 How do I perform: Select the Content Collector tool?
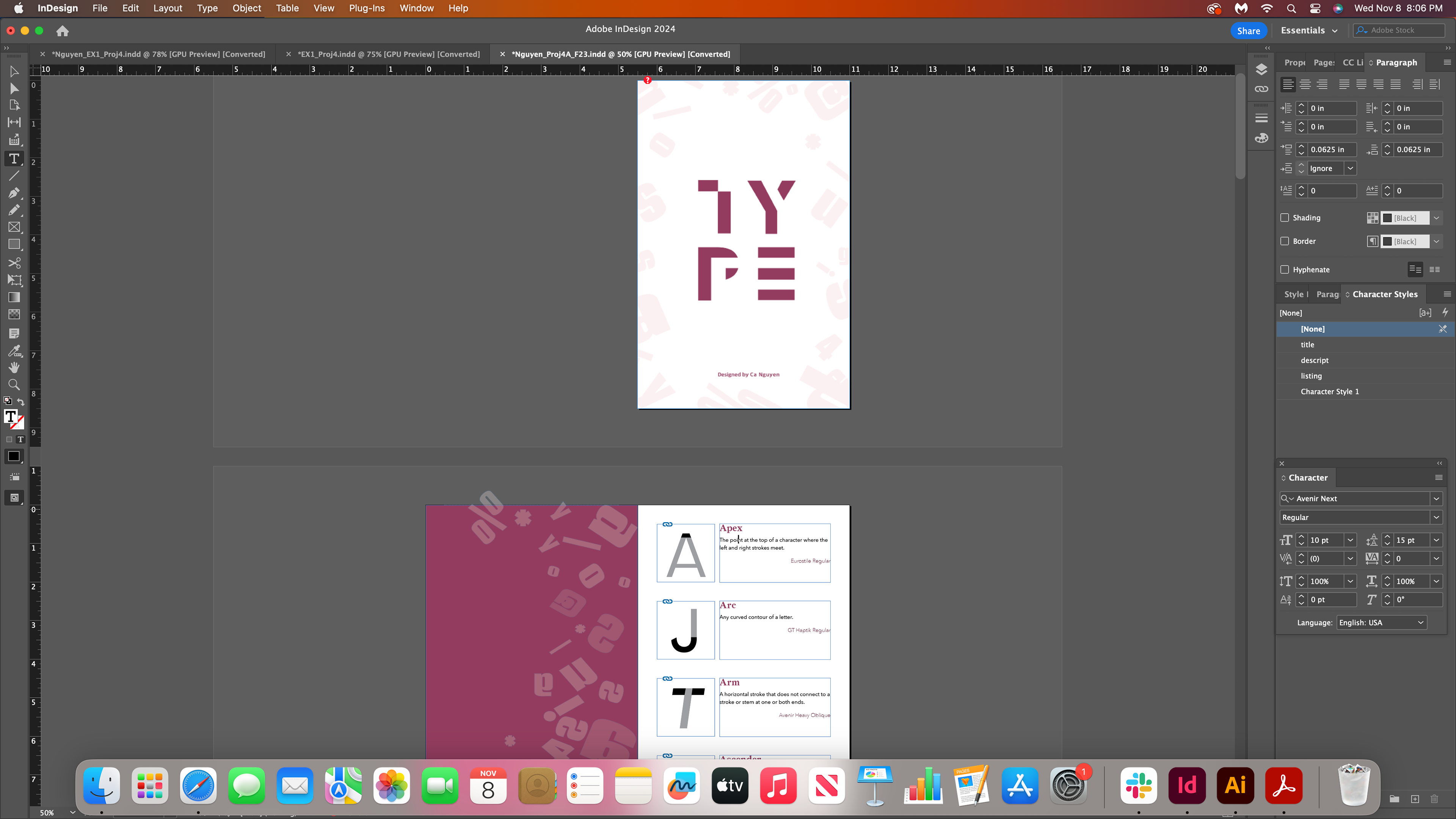tap(14, 140)
